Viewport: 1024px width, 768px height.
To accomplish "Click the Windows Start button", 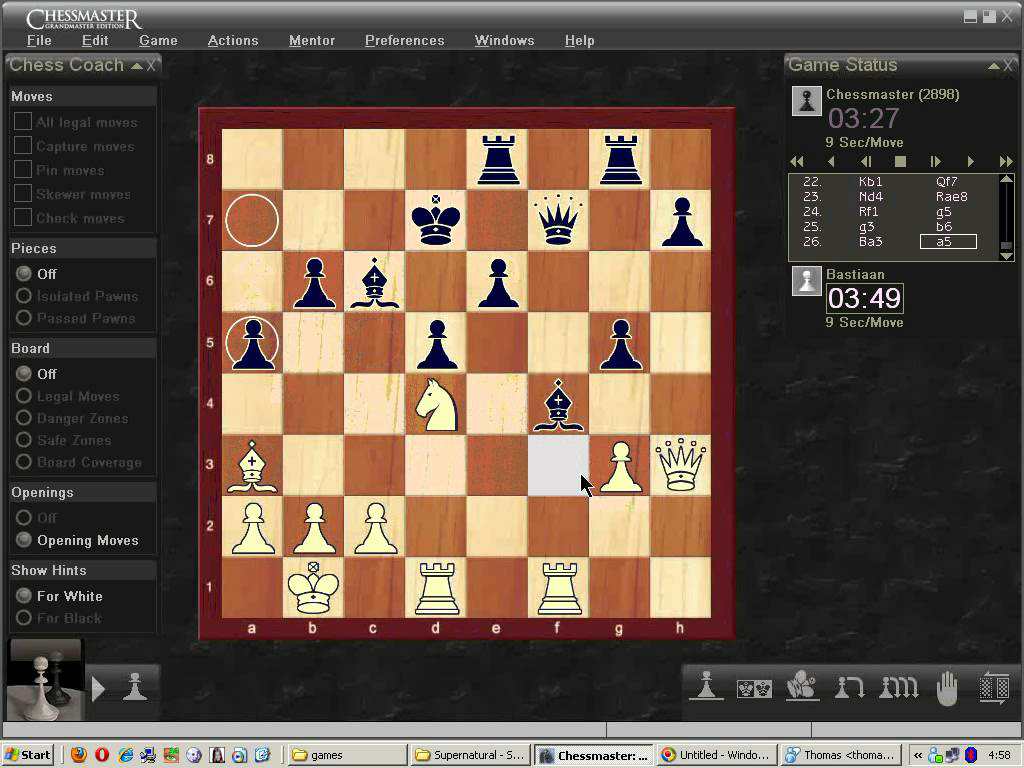I will (x=29, y=755).
